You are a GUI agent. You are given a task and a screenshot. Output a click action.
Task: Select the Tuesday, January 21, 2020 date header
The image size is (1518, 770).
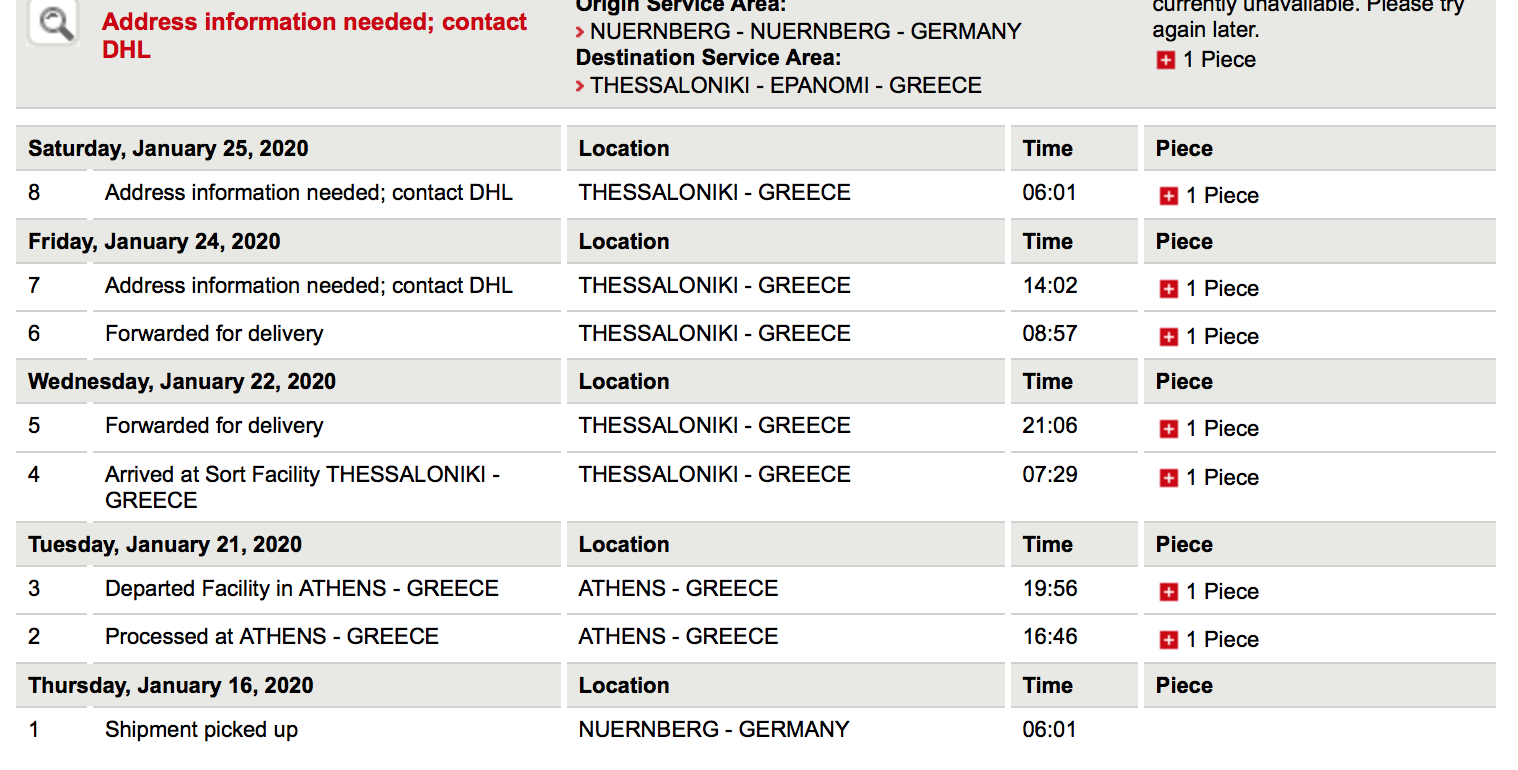pos(164,545)
